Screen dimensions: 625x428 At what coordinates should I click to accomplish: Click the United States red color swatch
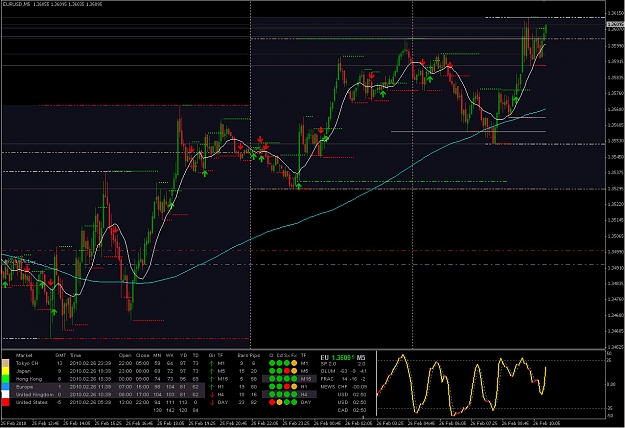(x=5, y=402)
